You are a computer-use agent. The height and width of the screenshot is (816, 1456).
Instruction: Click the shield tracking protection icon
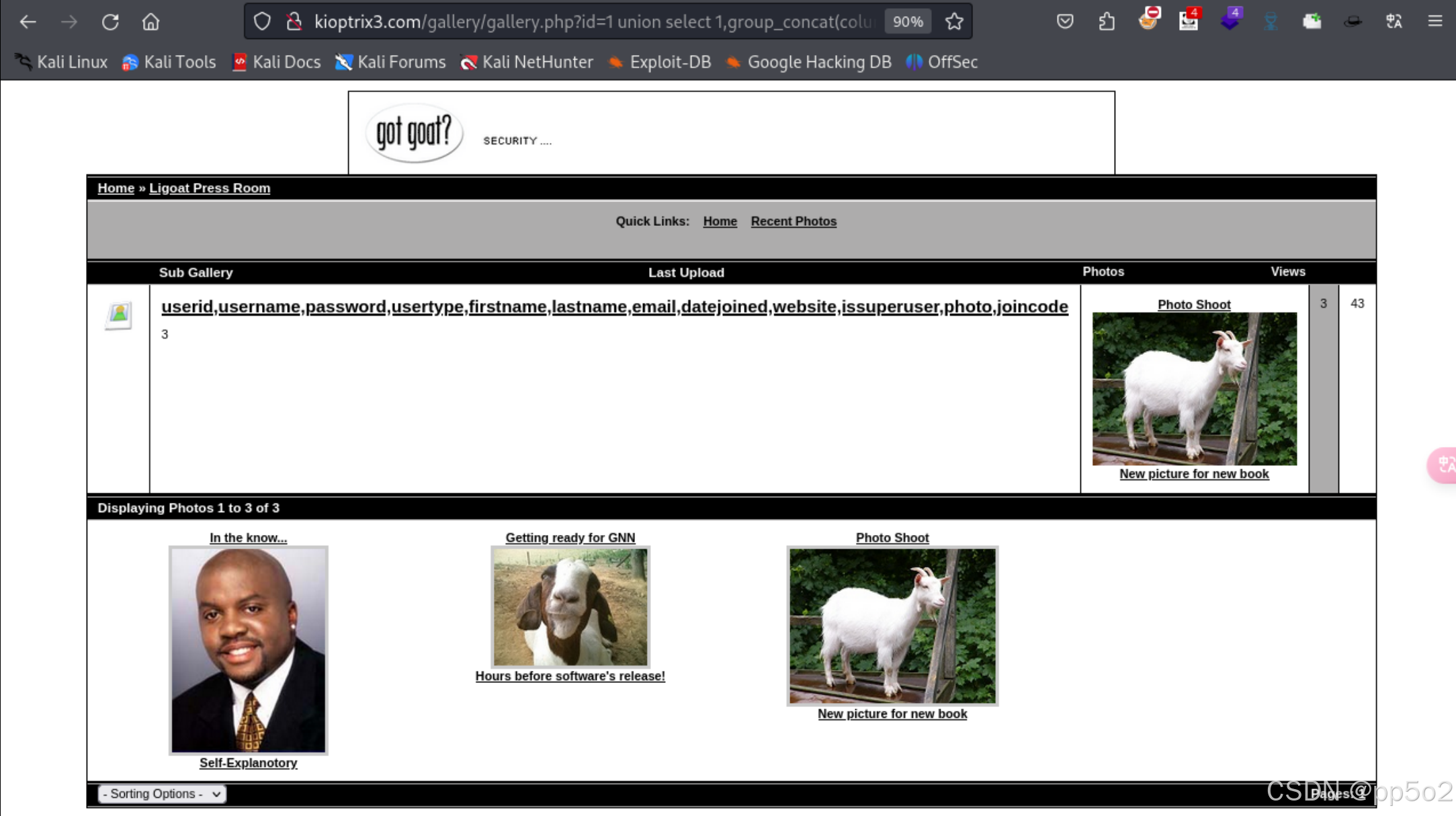point(262,22)
